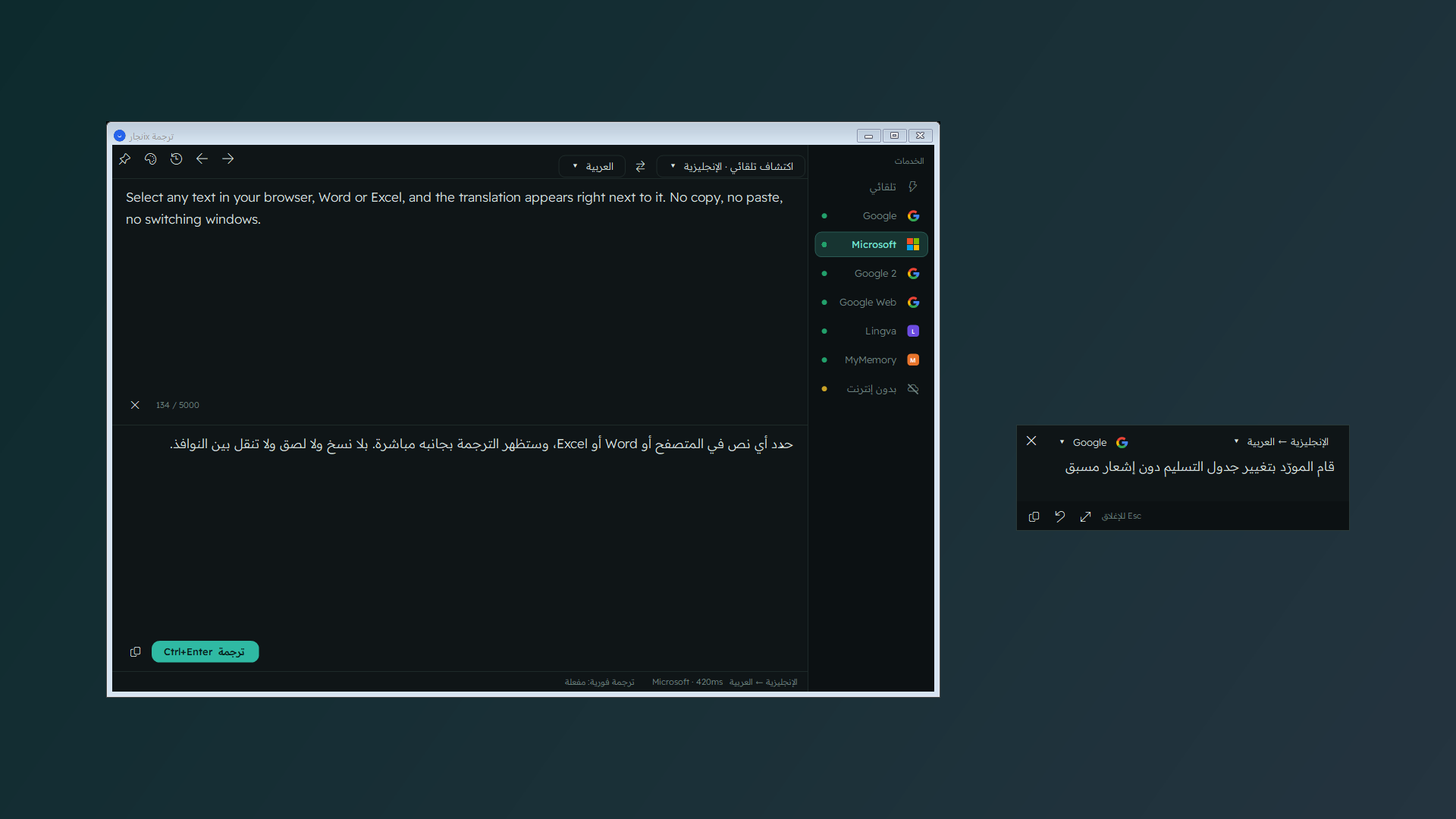Go forward with the right arrow
Viewport: 1456px width, 819px height.
[227, 159]
